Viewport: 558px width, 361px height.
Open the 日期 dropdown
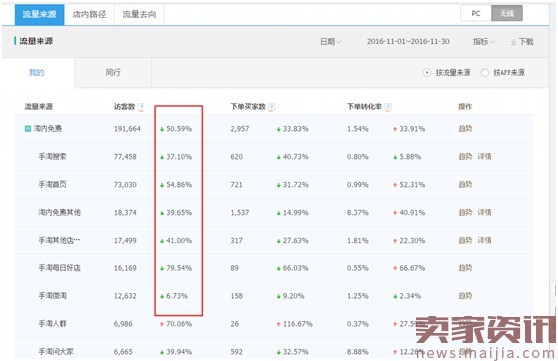click(x=331, y=42)
